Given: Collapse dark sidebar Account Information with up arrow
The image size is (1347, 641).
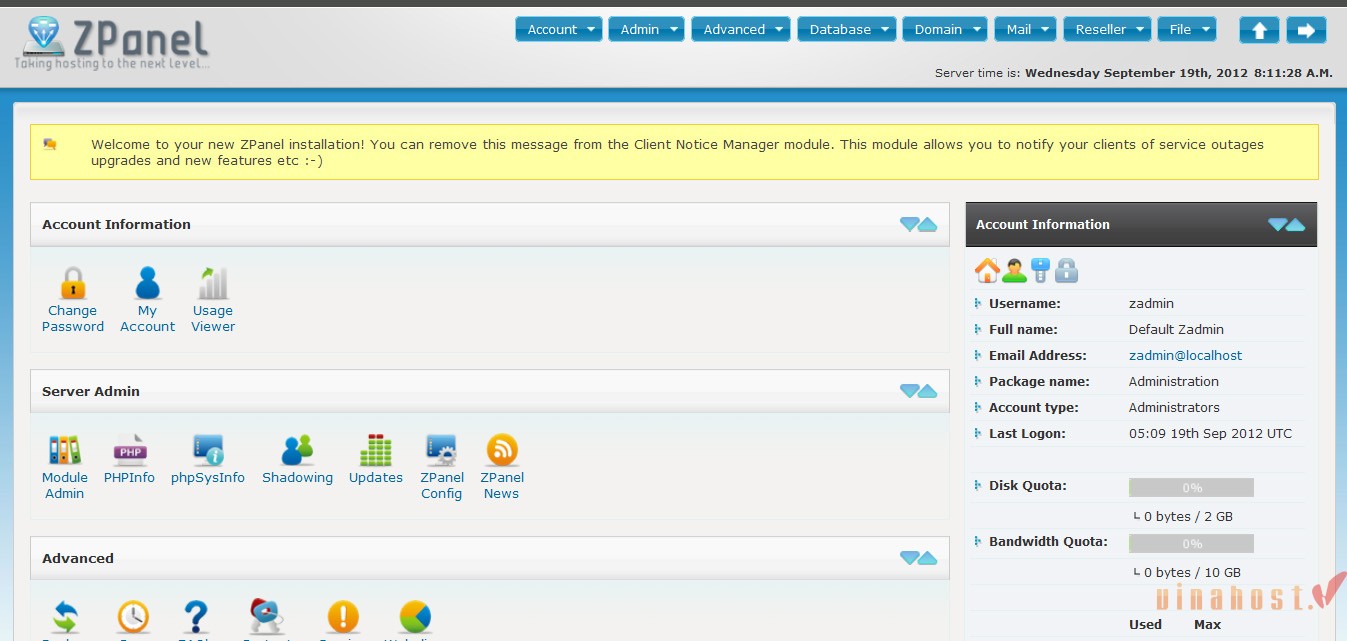Looking at the screenshot, I should [1296, 224].
